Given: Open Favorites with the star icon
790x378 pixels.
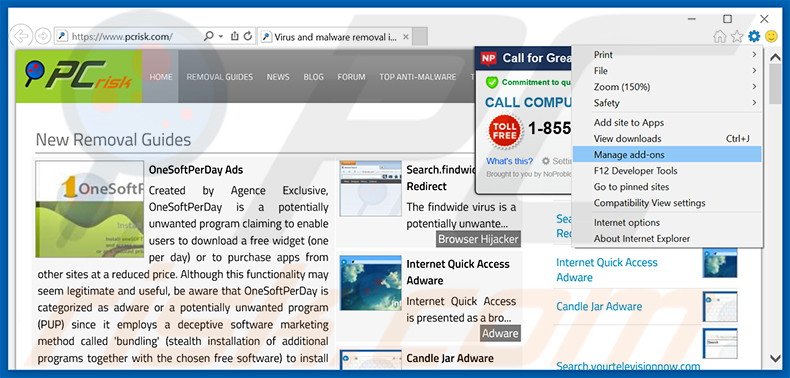Looking at the screenshot, I should [x=737, y=36].
